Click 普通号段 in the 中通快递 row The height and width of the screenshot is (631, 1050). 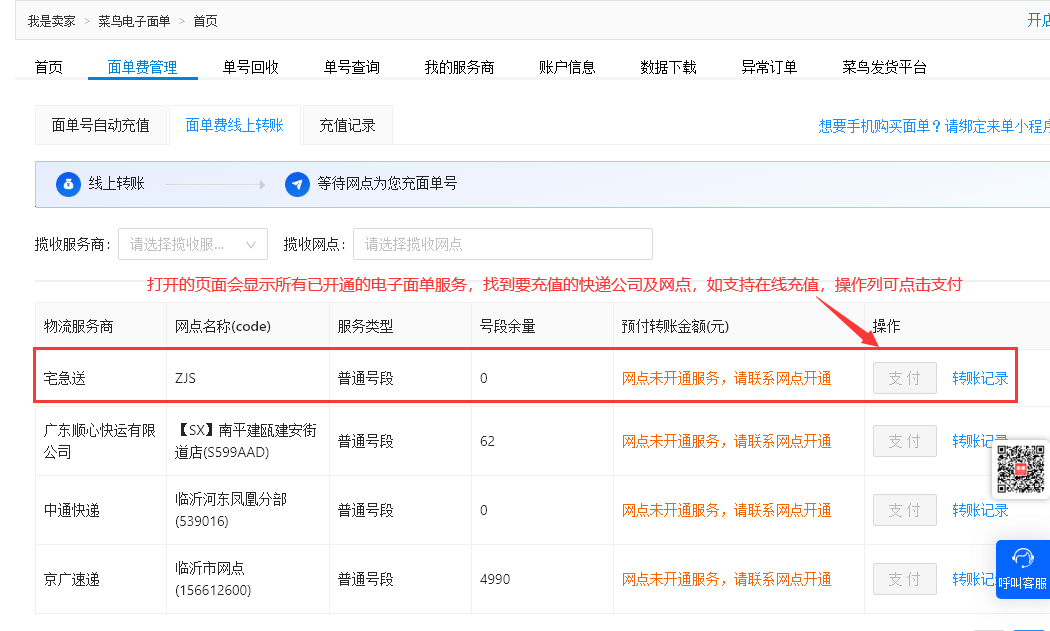tap(366, 510)
